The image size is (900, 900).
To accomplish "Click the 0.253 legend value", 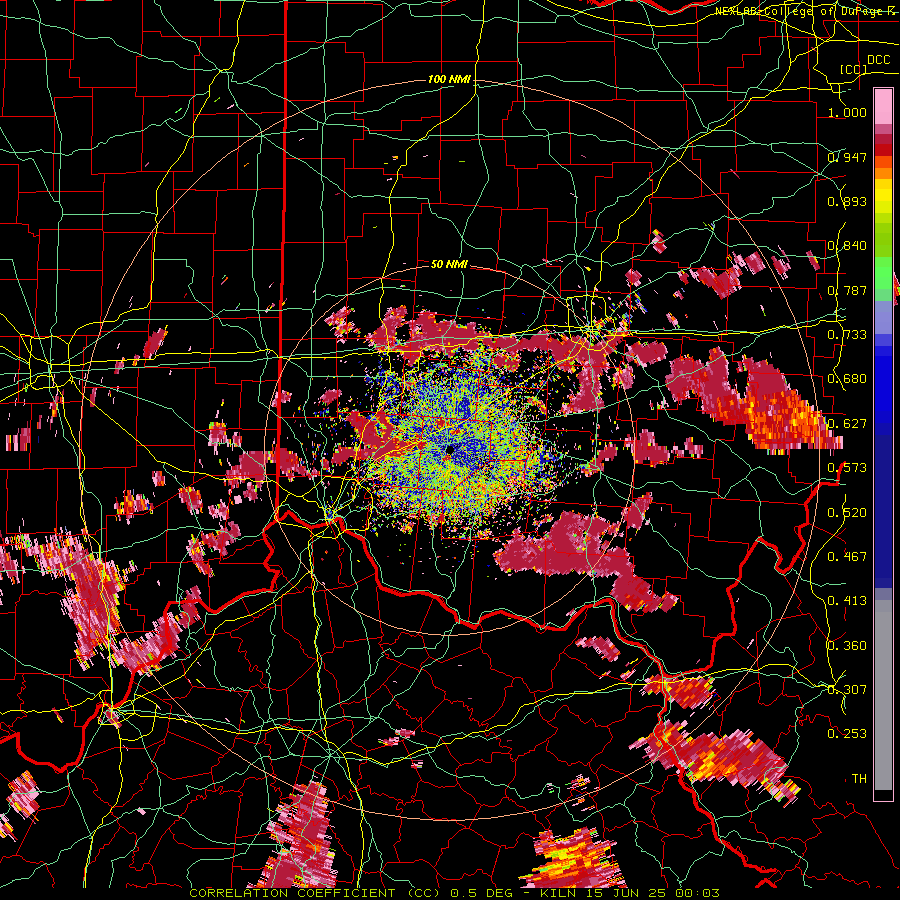I will point(847,734).
